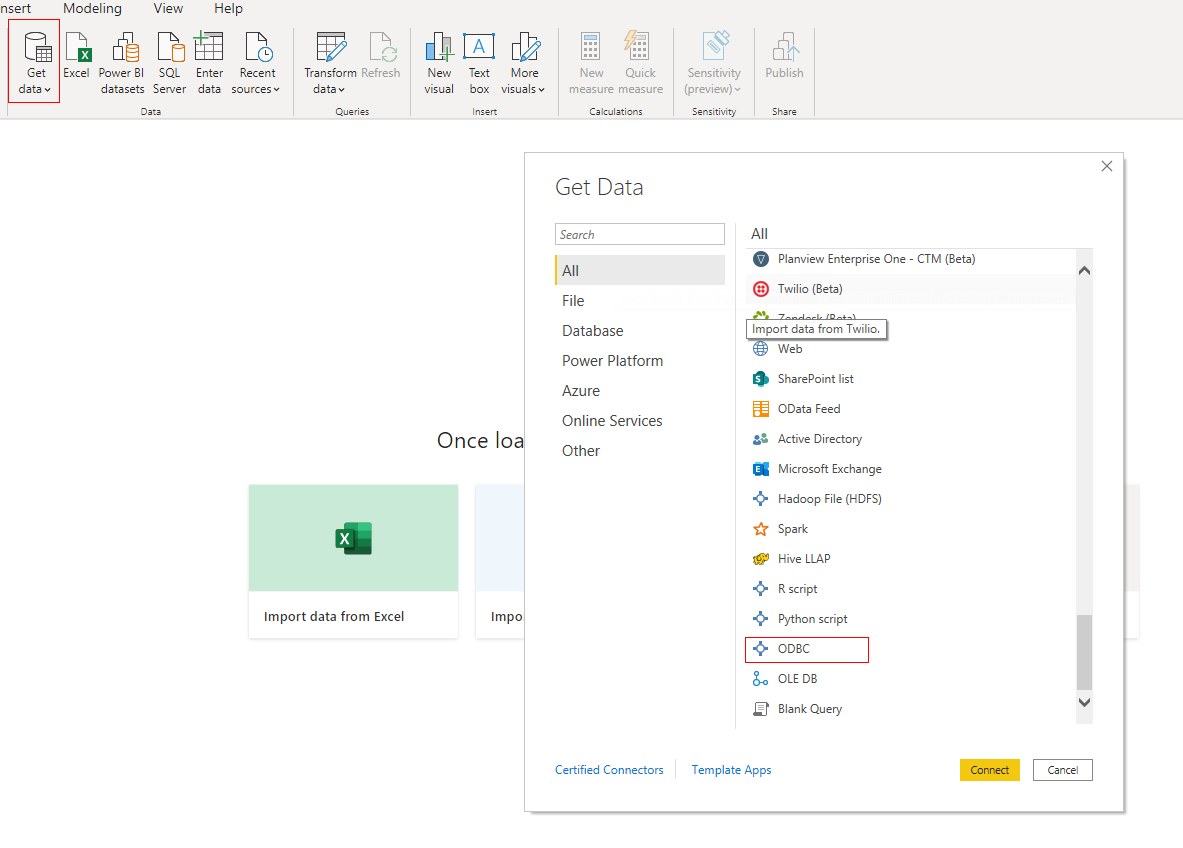The width and height of the screenshot is (1183, 848).
Task: Click the connector list scroll down arrow
Action: click(x=1084, y=702)
